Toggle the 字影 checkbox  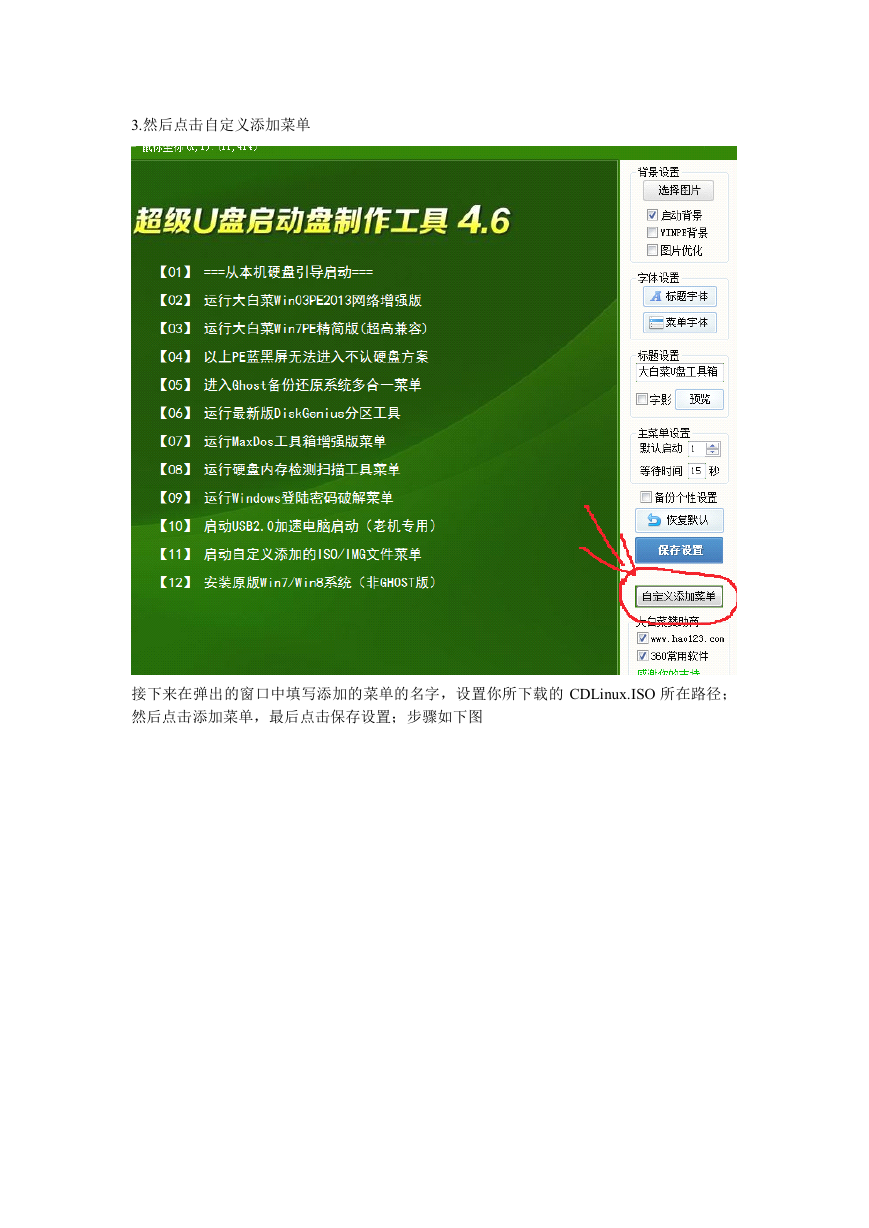(642, 399)
